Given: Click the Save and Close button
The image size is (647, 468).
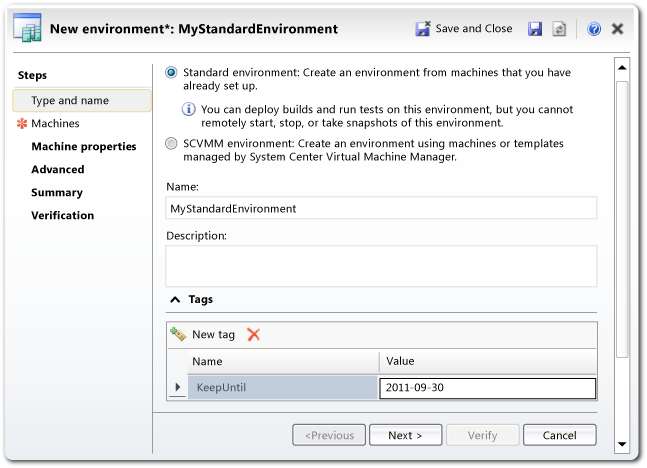Looking at the screenshot, I should click(464, 29).
